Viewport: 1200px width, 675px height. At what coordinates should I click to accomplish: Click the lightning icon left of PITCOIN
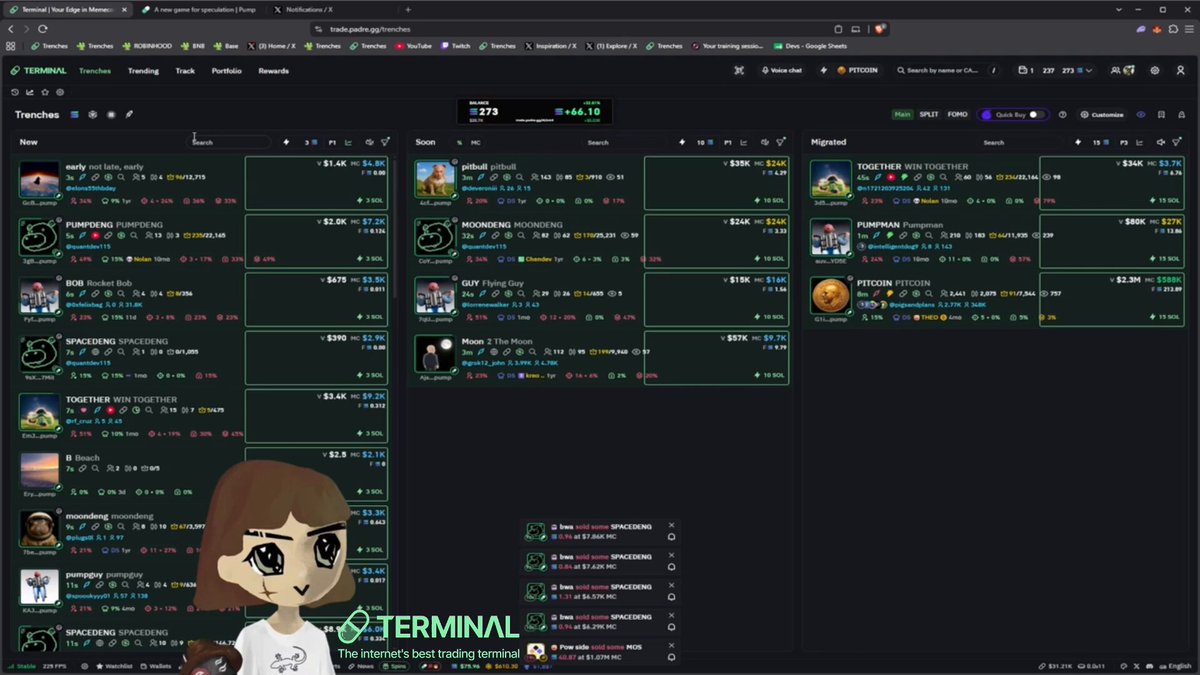824,71
